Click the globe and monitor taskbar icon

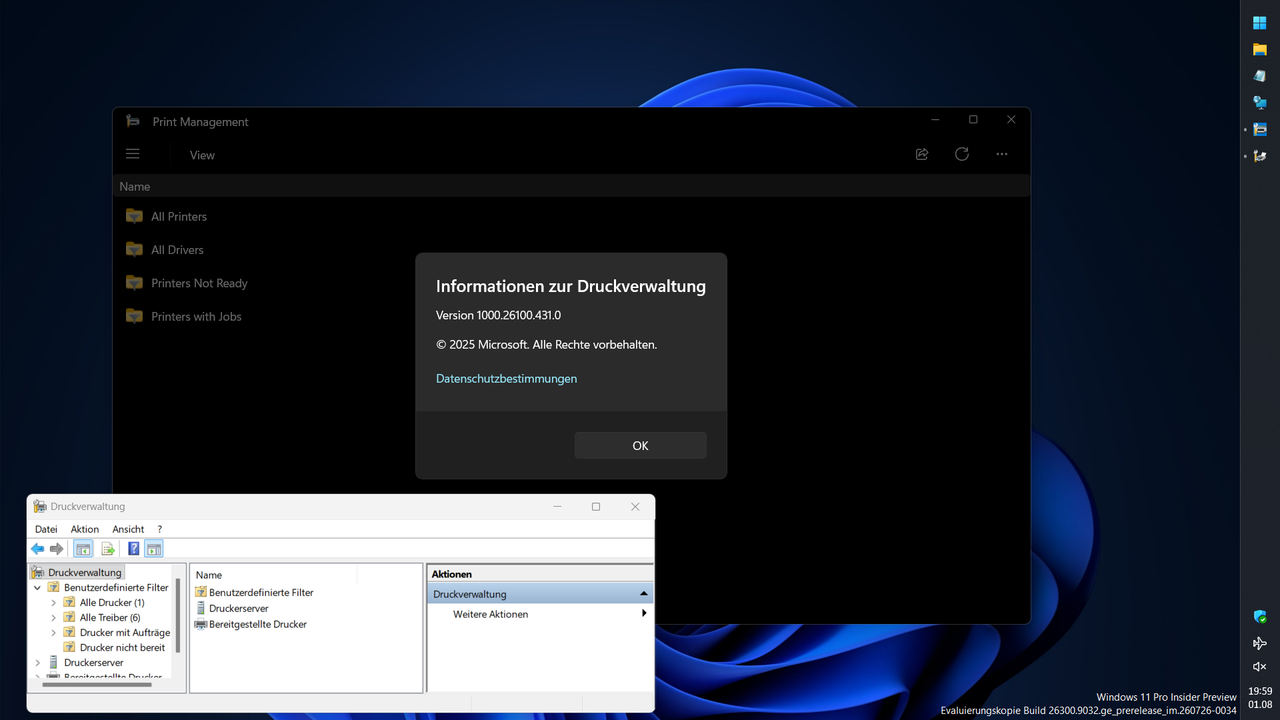point(1260,102)
